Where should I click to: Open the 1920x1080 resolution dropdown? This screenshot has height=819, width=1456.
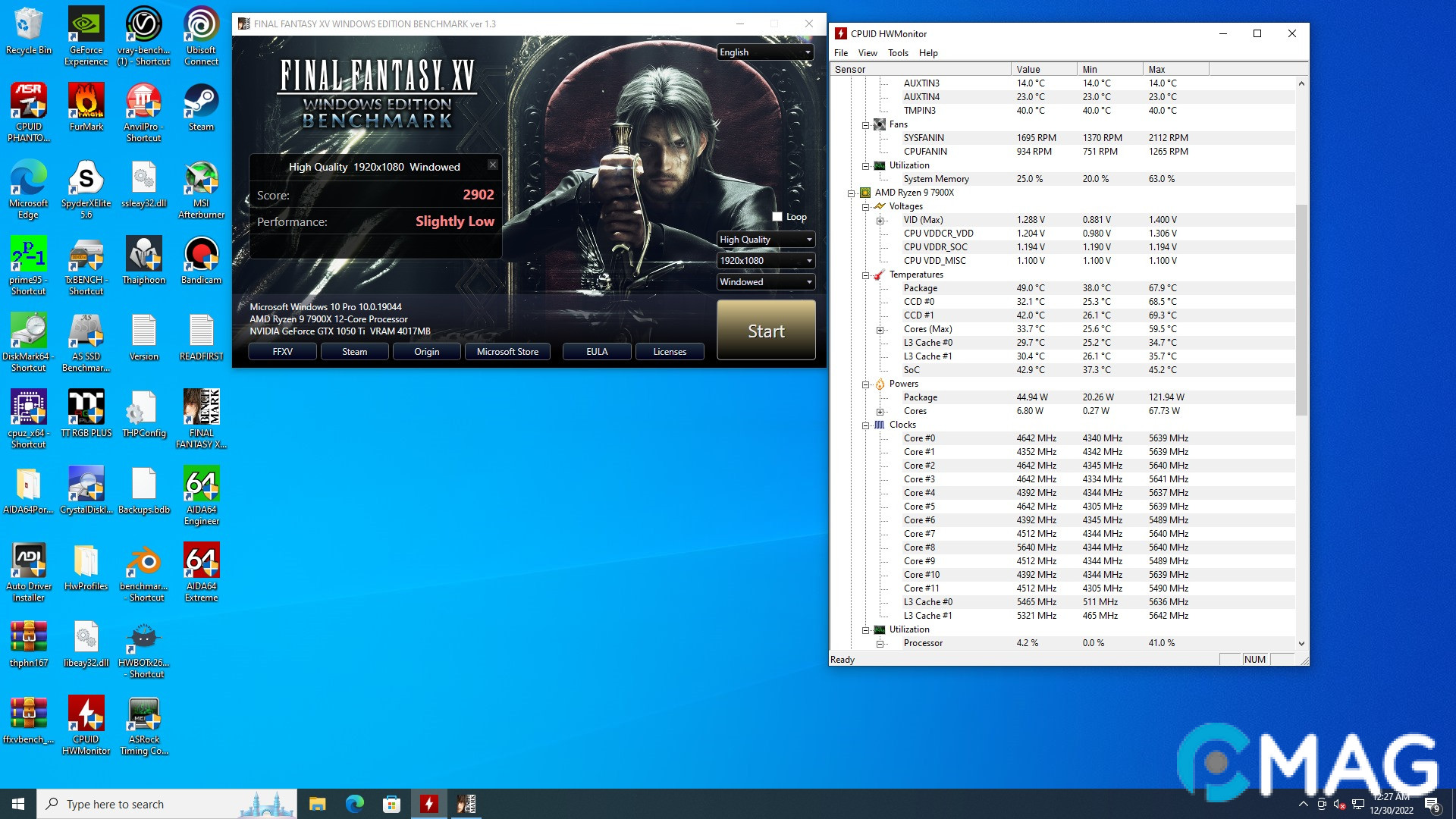coord(765,261)
